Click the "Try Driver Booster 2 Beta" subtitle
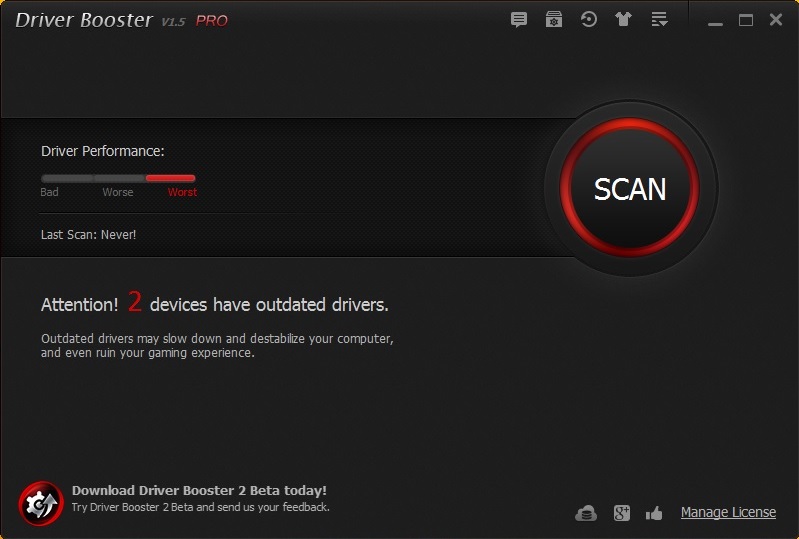The width and height of the screenshot is (799, 539). [x=200, y=507]
